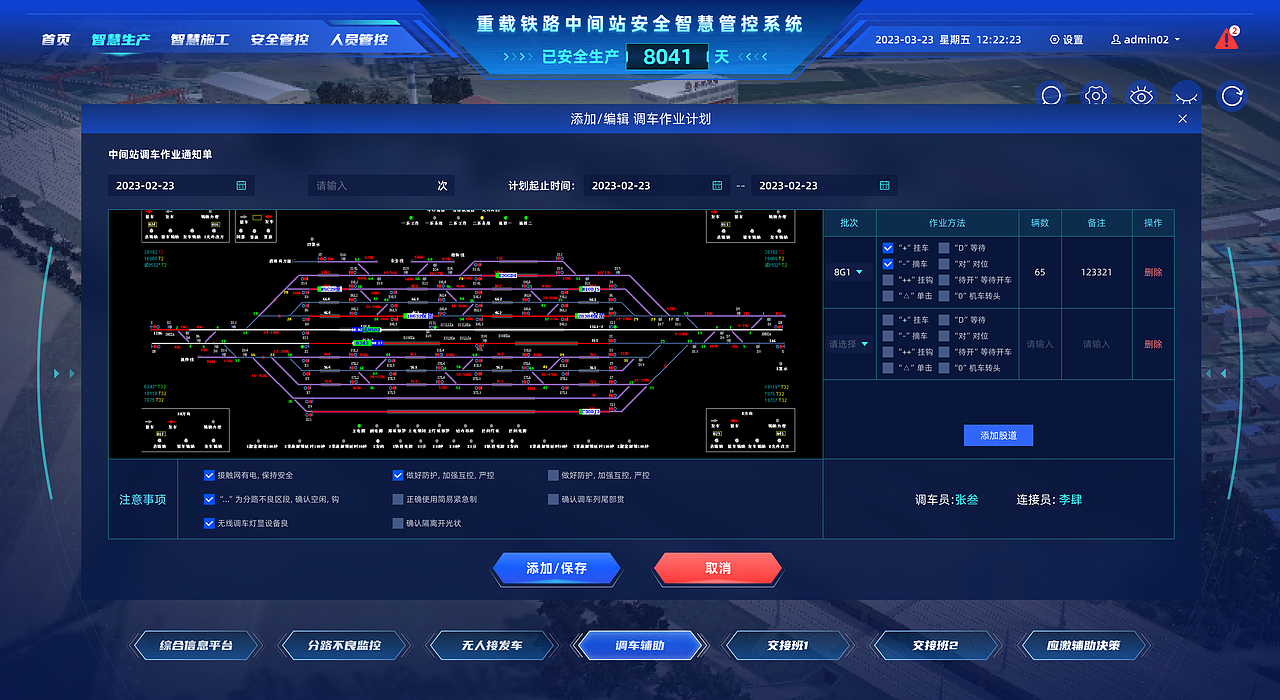Open the calendar icon on the 2023-02-23 field
1280x700 pixels.
coord(240,185)
